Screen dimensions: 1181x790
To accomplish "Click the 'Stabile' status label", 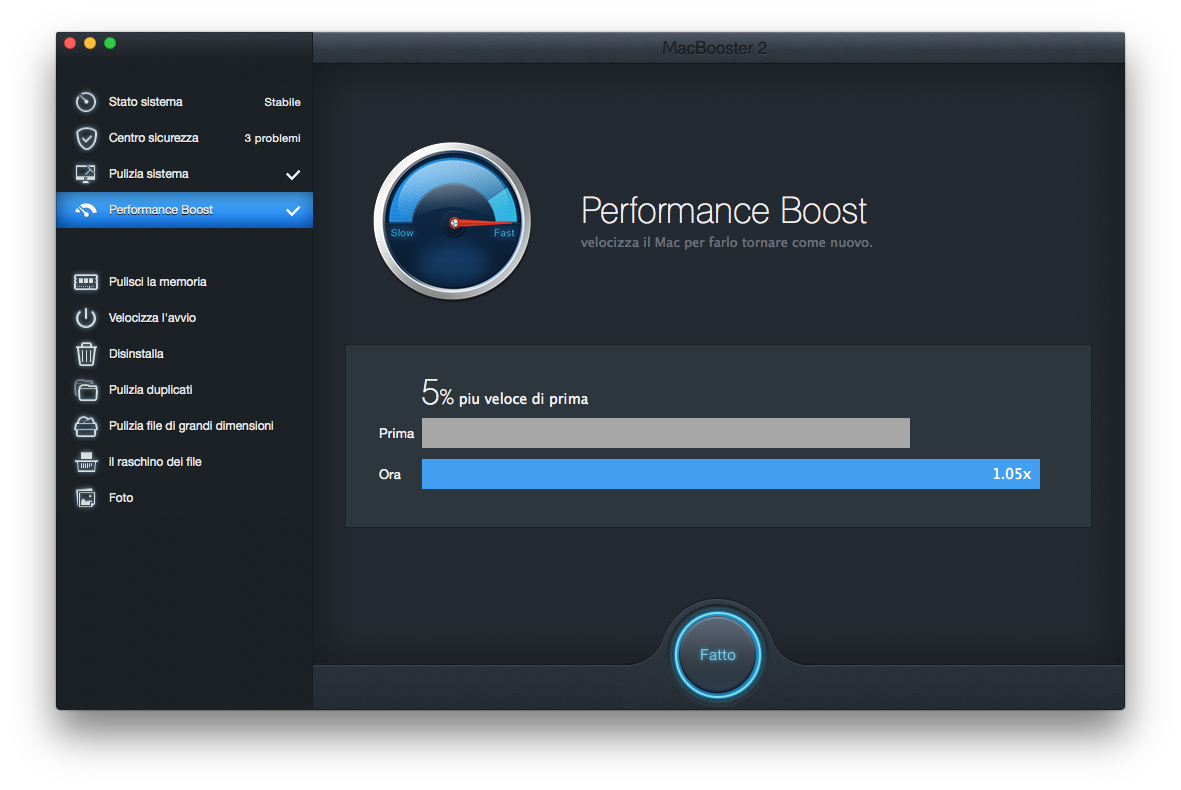I will (282, 102).
